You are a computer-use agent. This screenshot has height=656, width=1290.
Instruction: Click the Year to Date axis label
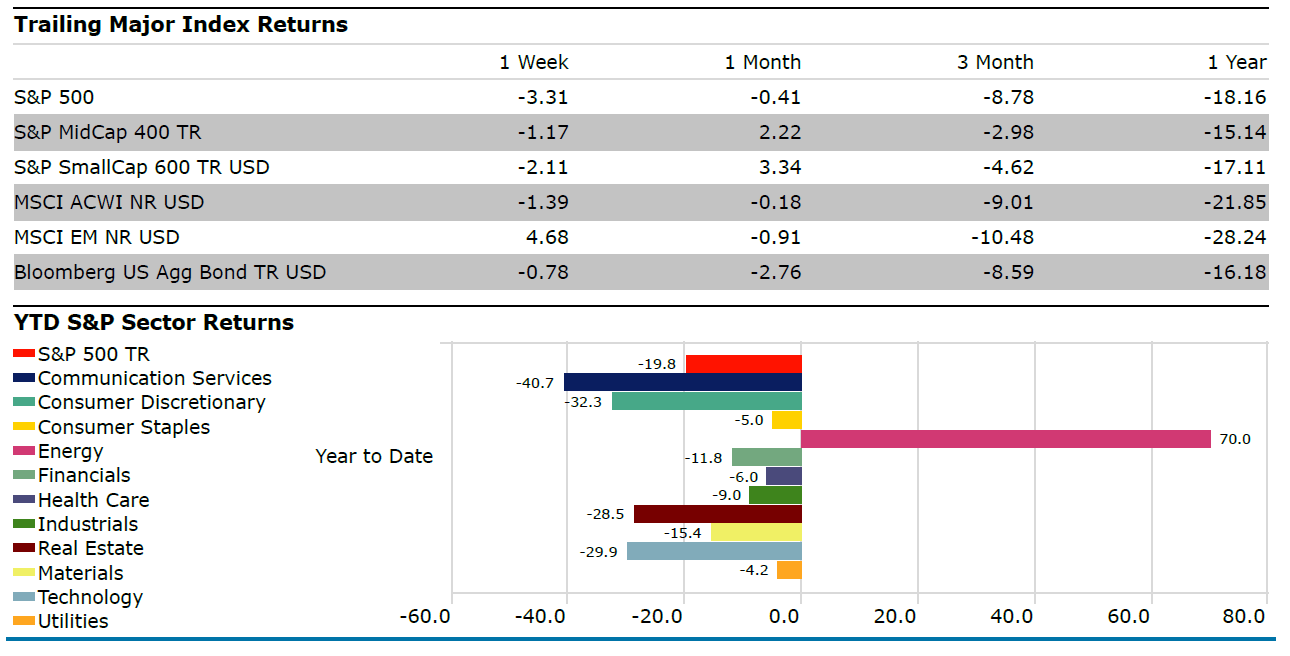point(374,456)
